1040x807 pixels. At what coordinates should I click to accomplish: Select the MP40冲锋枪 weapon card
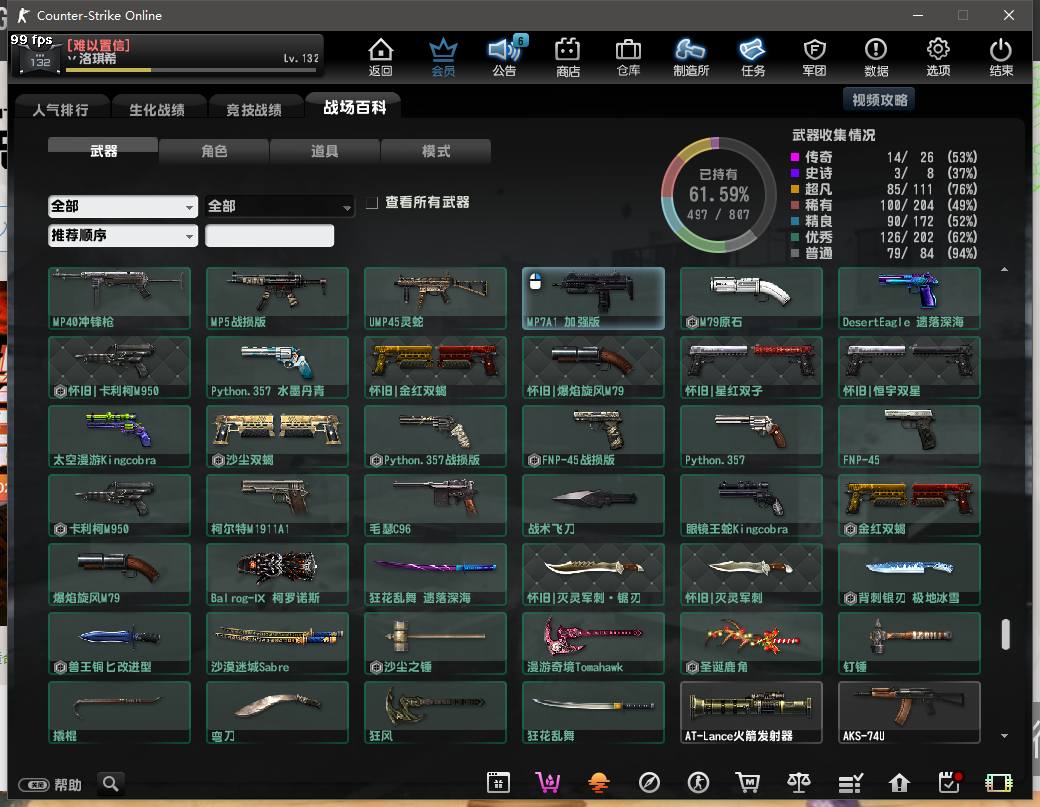(x=119, y=298)
